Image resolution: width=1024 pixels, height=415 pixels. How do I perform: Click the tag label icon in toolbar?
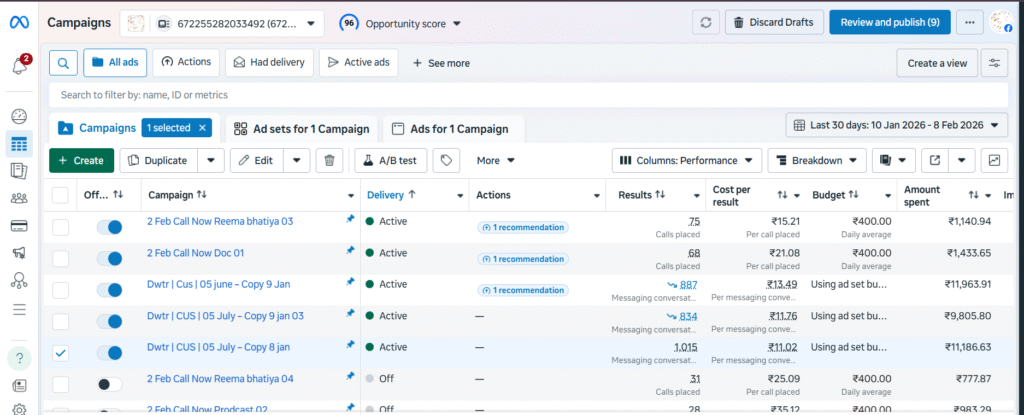(449, 160)
